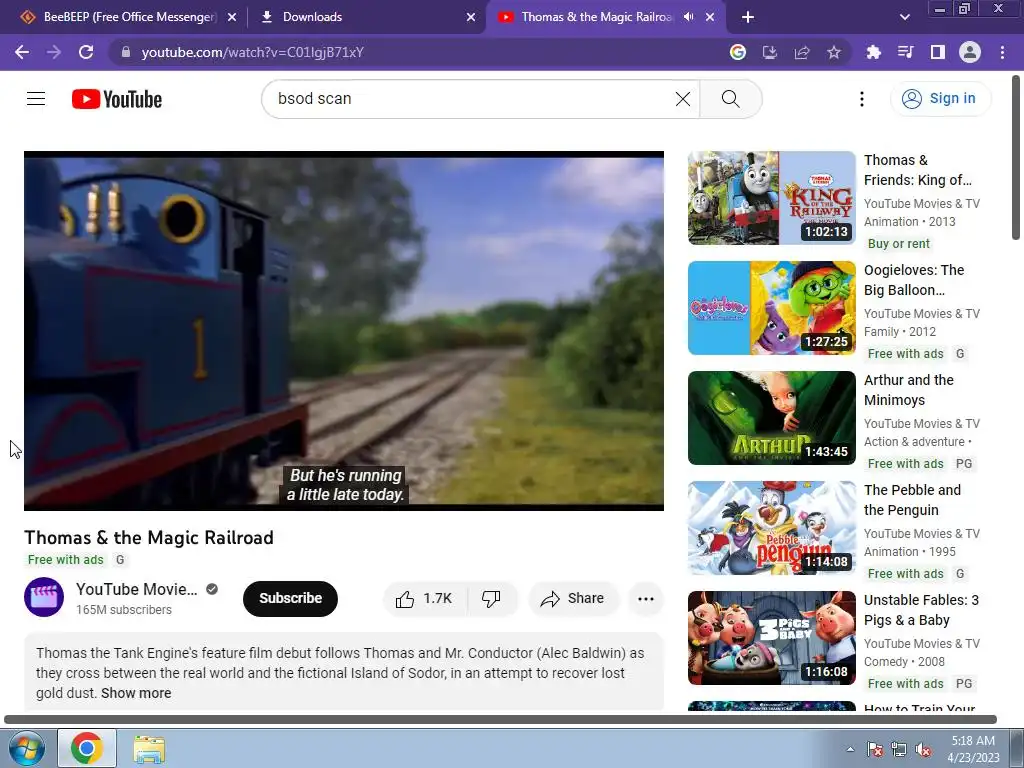Click the horizontal scrollbar at bottom

tap(500, 720)
